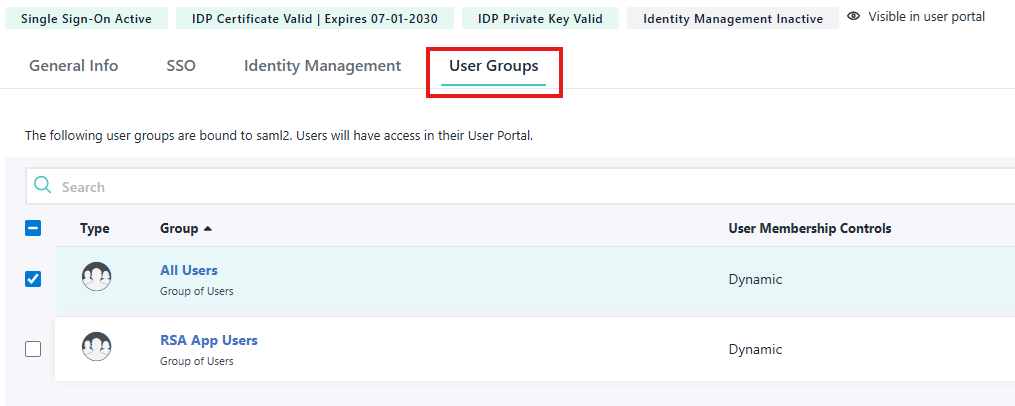Open the General Info tab
Screen dimensions: 1015x406
(73, 66)
